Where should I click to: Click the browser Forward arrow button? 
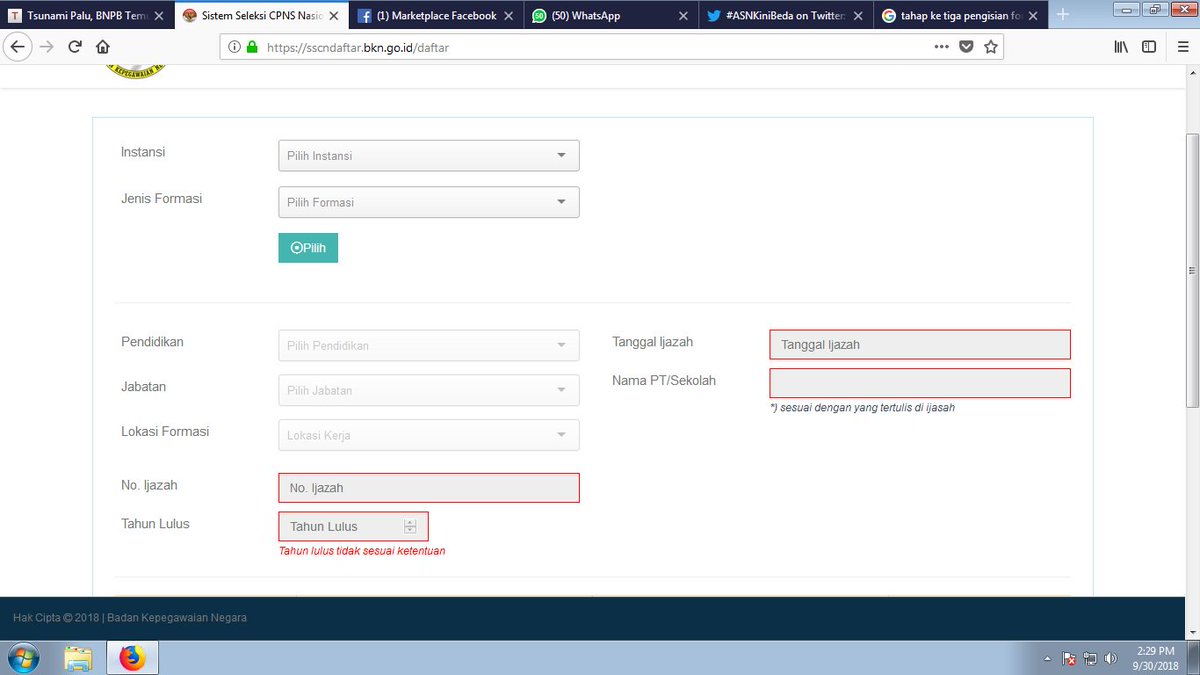tap(46, 47)
